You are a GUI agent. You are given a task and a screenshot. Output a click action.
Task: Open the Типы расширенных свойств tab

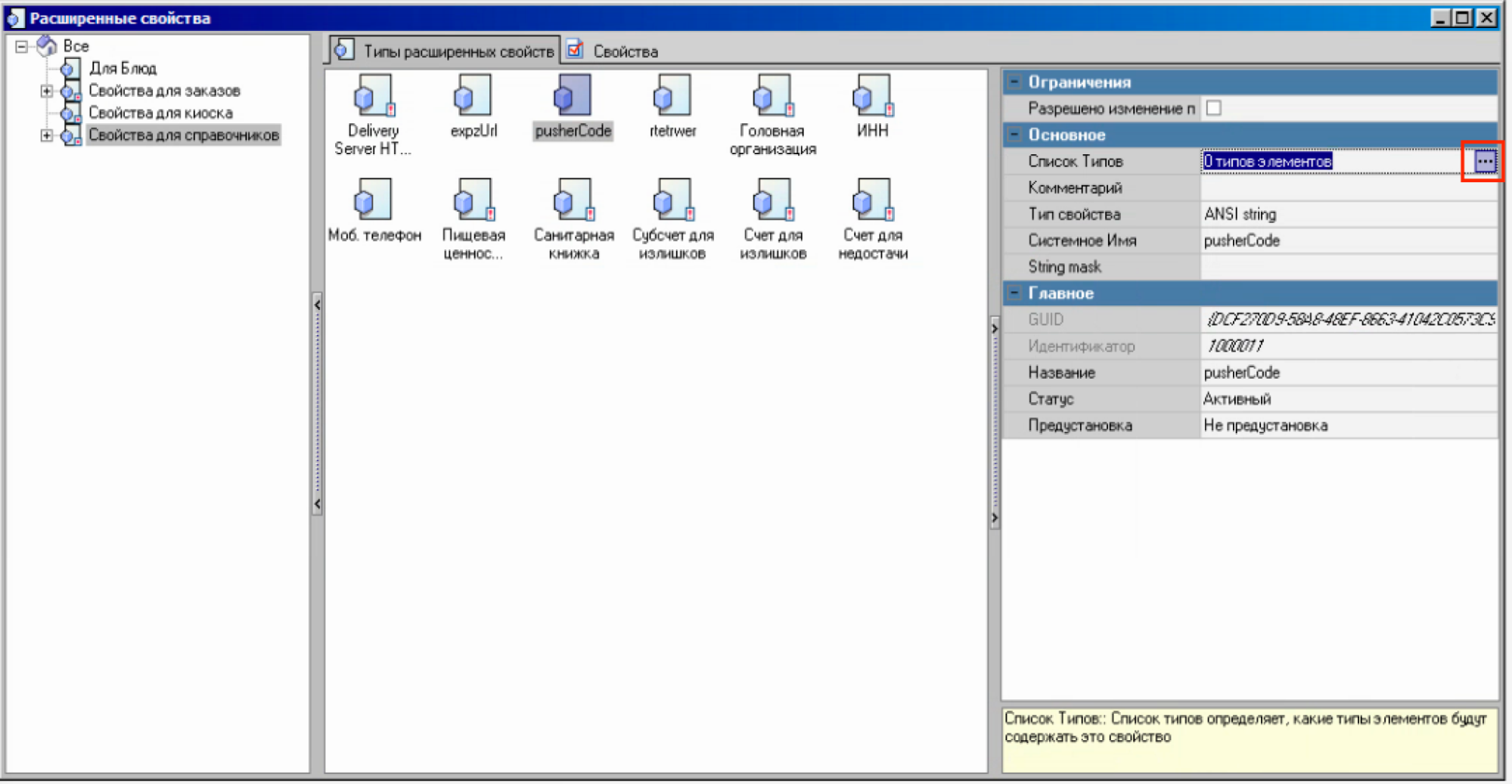tap(458, 51)
